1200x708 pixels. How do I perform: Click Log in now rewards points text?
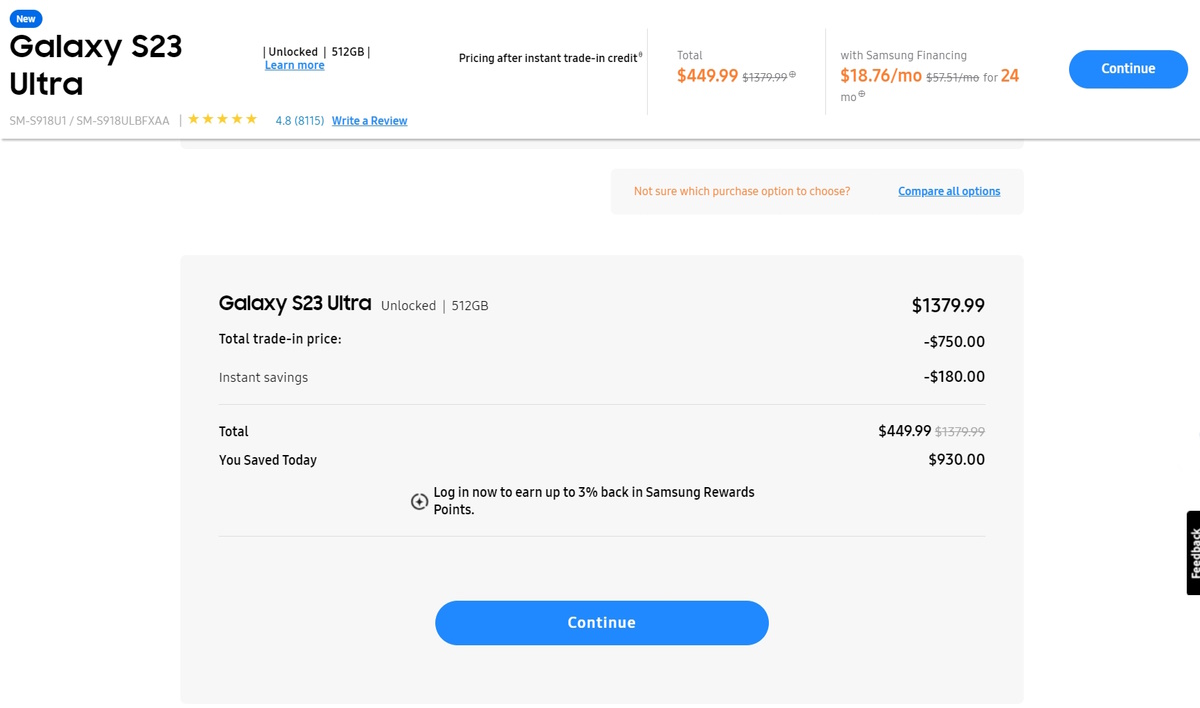tap(593, 500)
